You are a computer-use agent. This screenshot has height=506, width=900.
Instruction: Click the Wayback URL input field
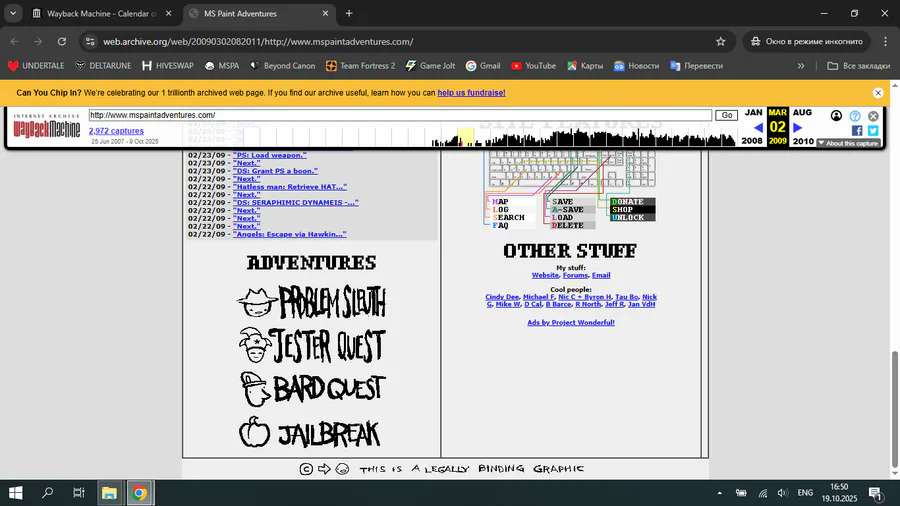tap(400, 115)
